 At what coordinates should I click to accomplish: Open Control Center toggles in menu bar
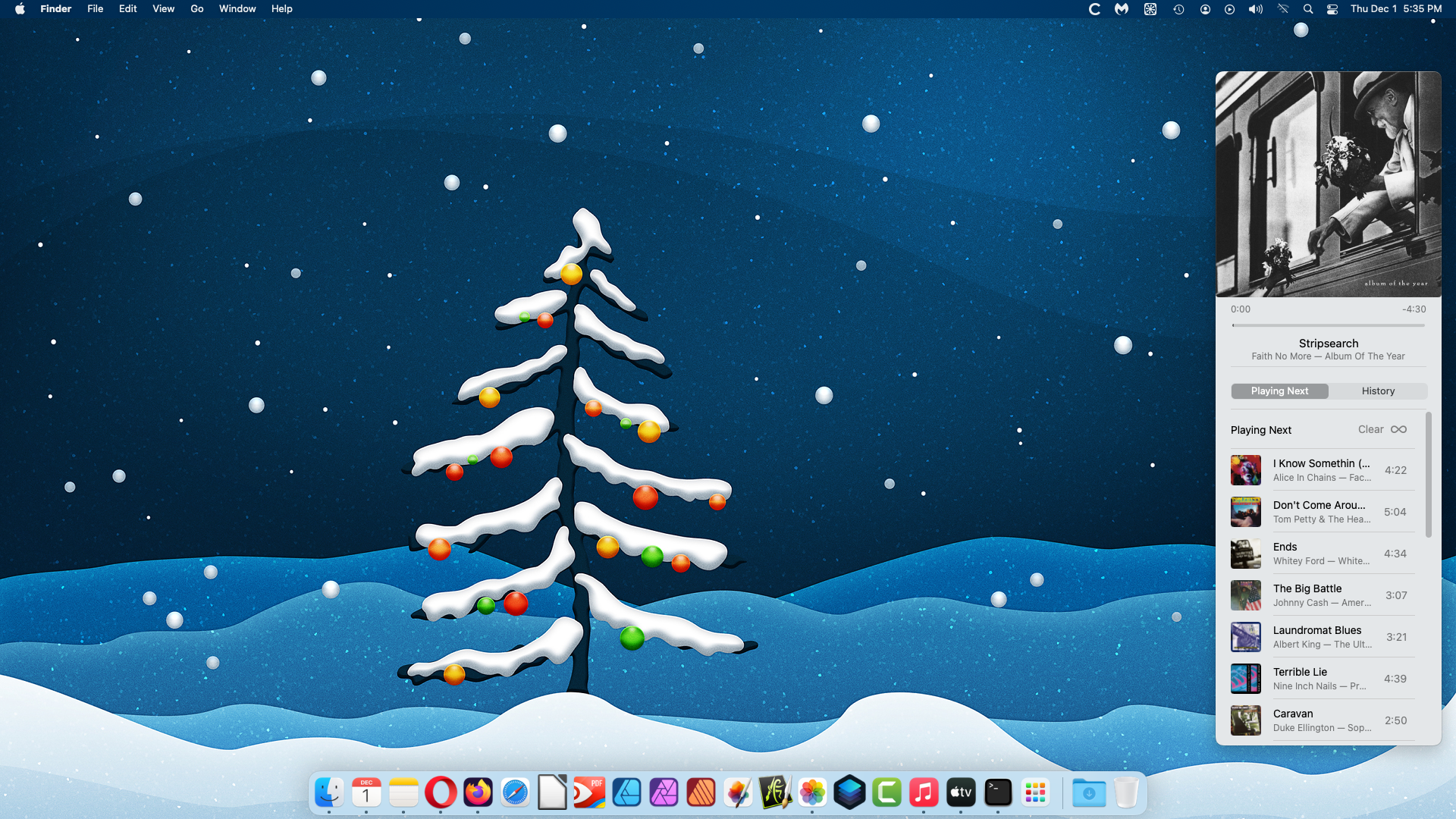tap(1332, 9)
